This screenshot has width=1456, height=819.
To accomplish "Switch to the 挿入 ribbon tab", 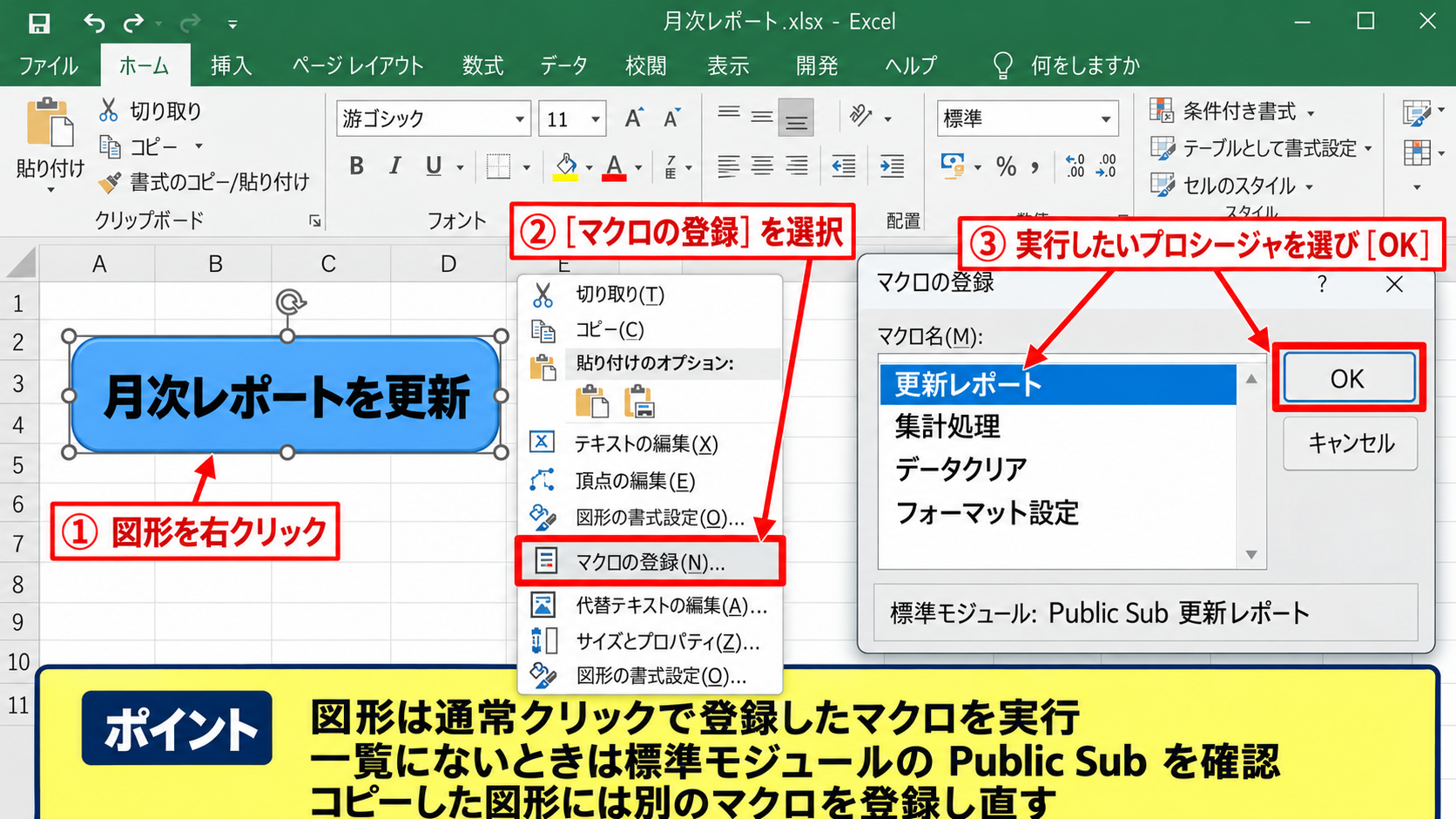I will pyautogui.click(x=231, y=65).
